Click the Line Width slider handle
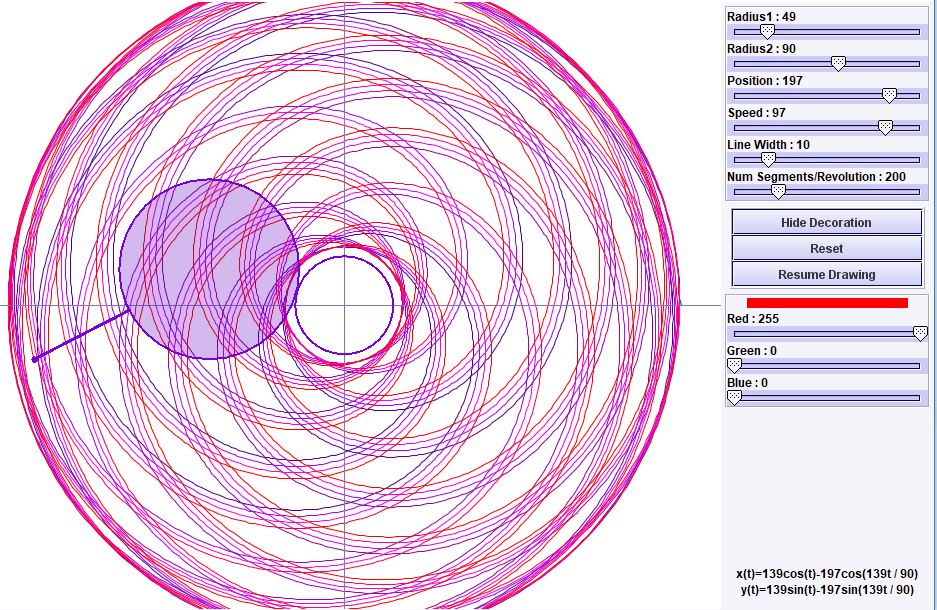Viewport: 937px width, 610px height. pos(768,159)
